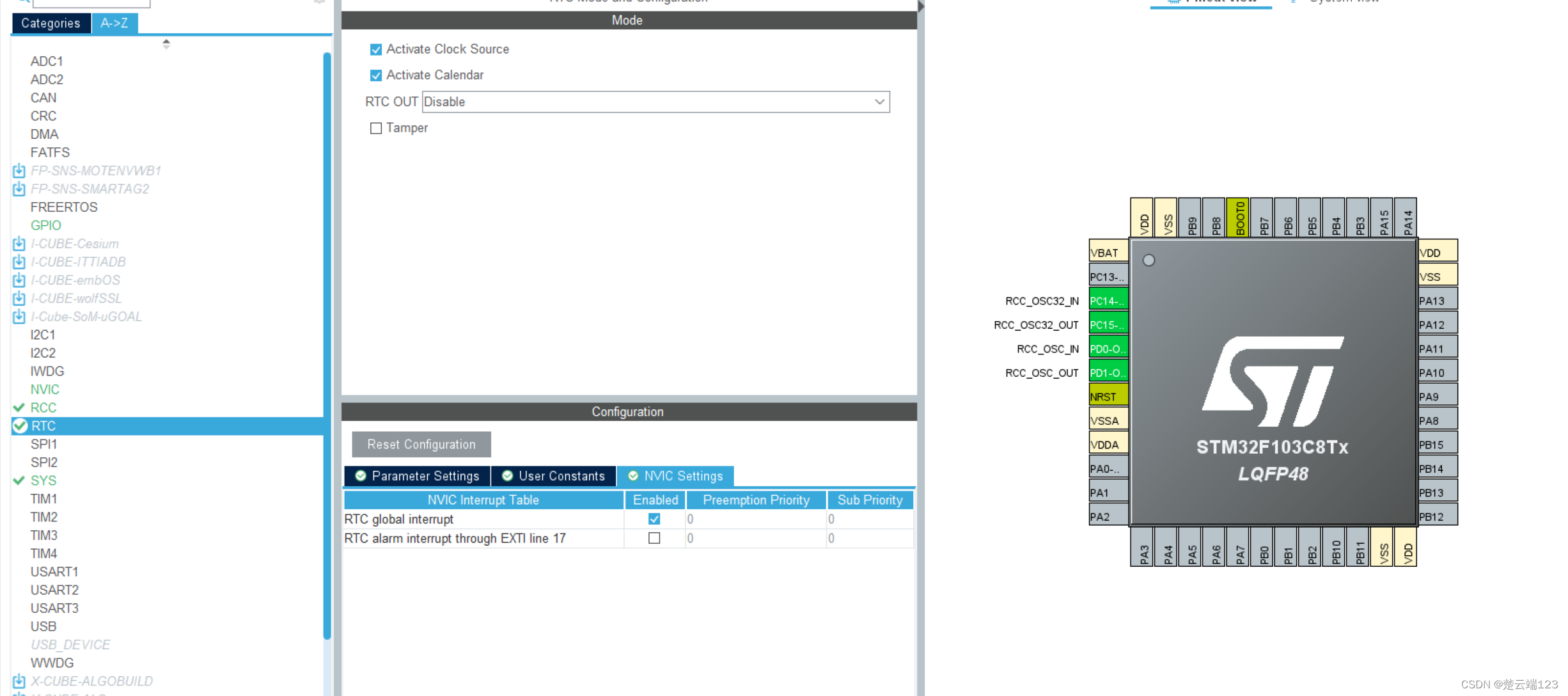The height and width of the screenshot is (696, 1568).
Task: Select CAN in peripheral list
Action: click(43, 98)
